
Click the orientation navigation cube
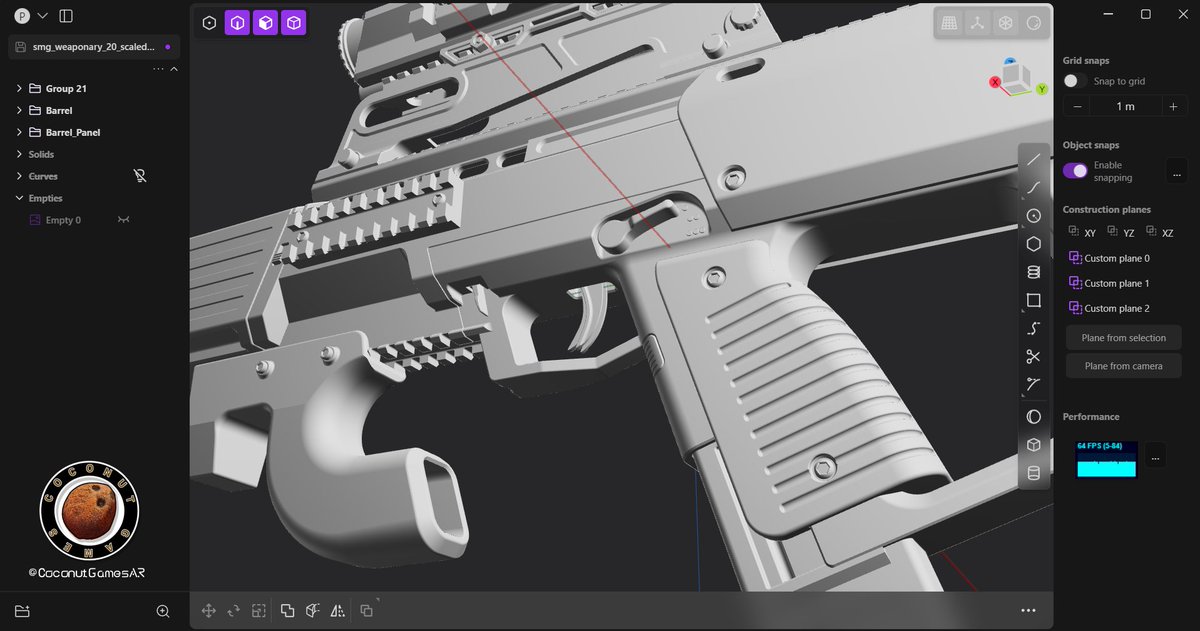tap(1018, 78)
